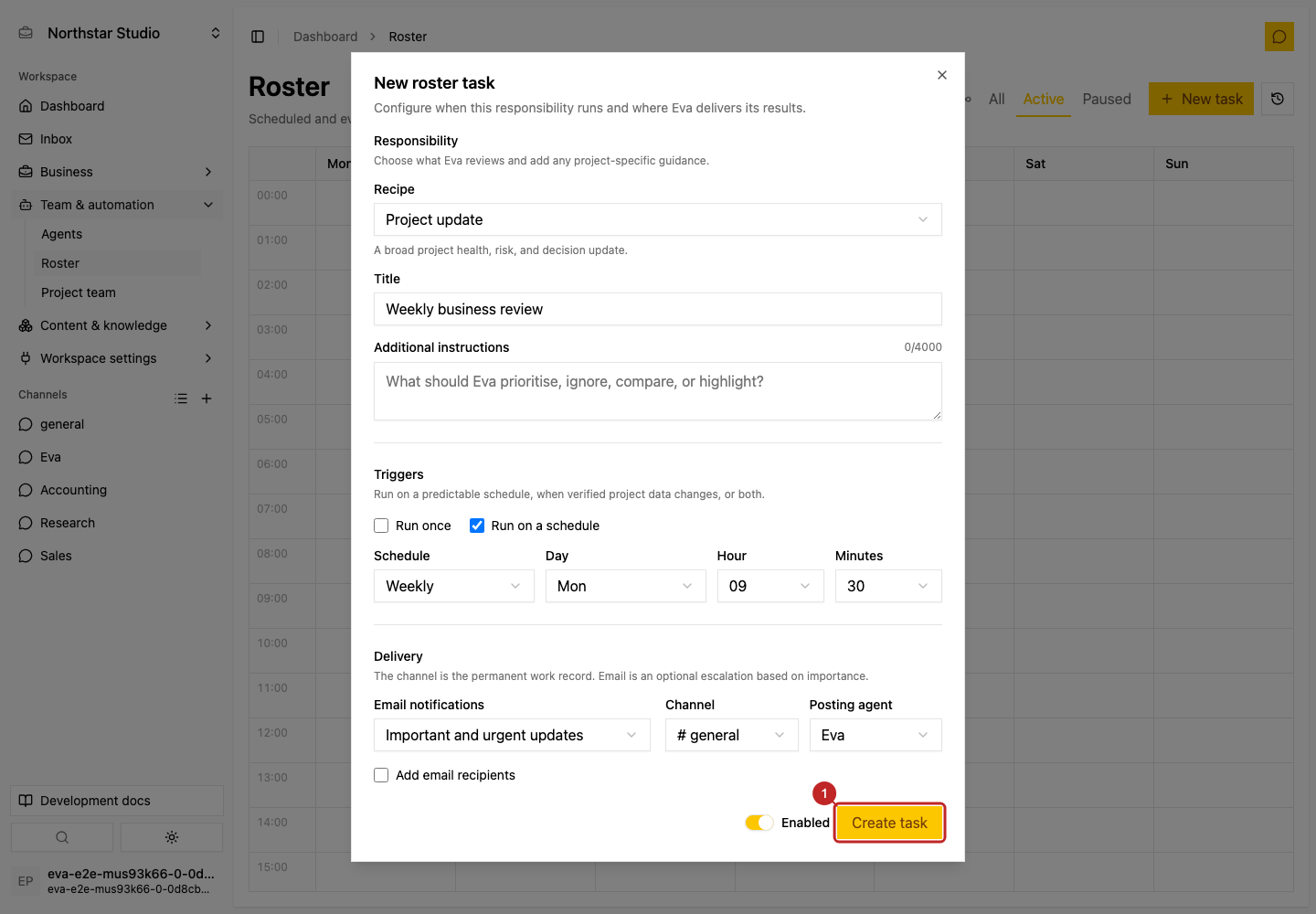Click the Create task button

[889, 823]
